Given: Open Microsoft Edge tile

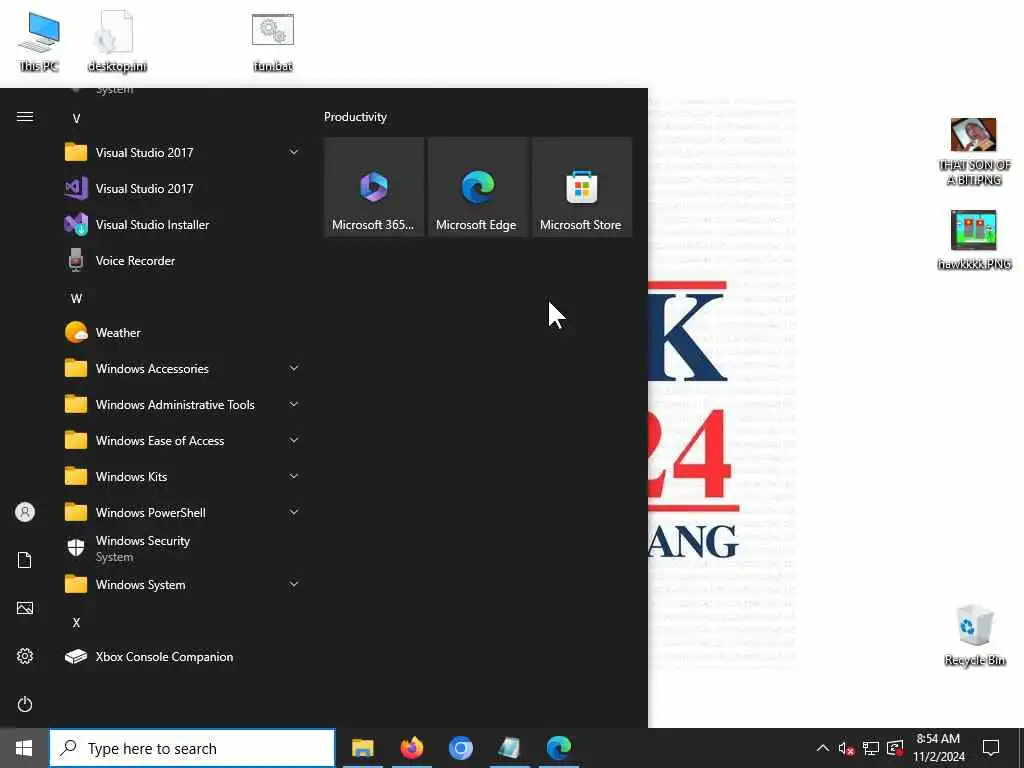Looking at the screenshot, I should tap(477, 187).
